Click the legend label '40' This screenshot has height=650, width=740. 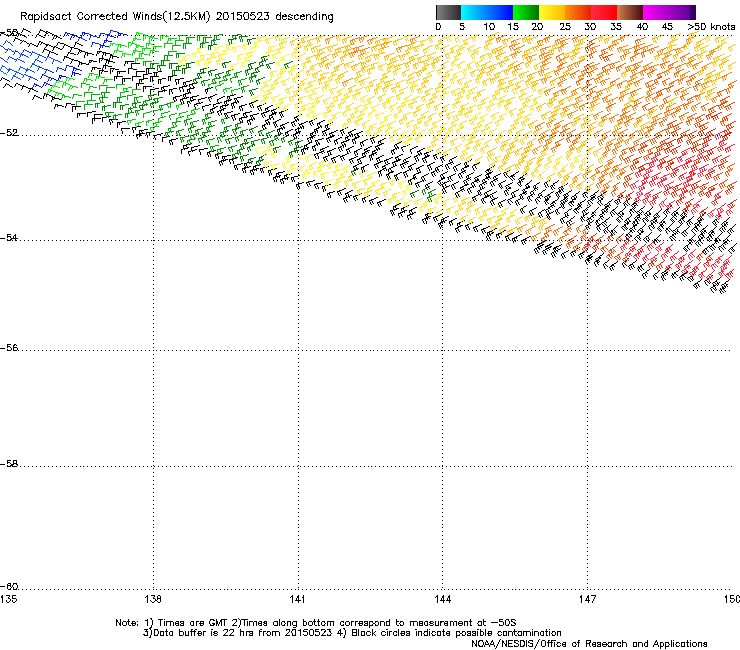coord(642,27)
